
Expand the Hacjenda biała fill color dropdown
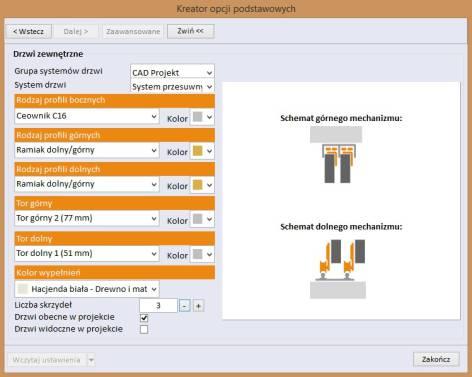tap(87, 289)
